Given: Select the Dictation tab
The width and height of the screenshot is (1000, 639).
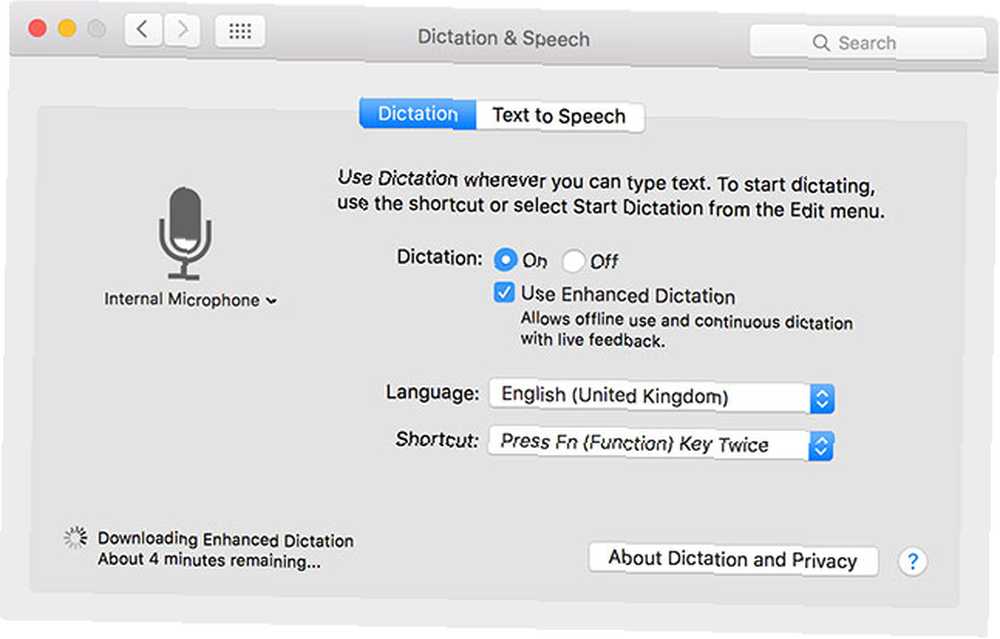Looking at the screenshot, I should [x=417, y=114].
